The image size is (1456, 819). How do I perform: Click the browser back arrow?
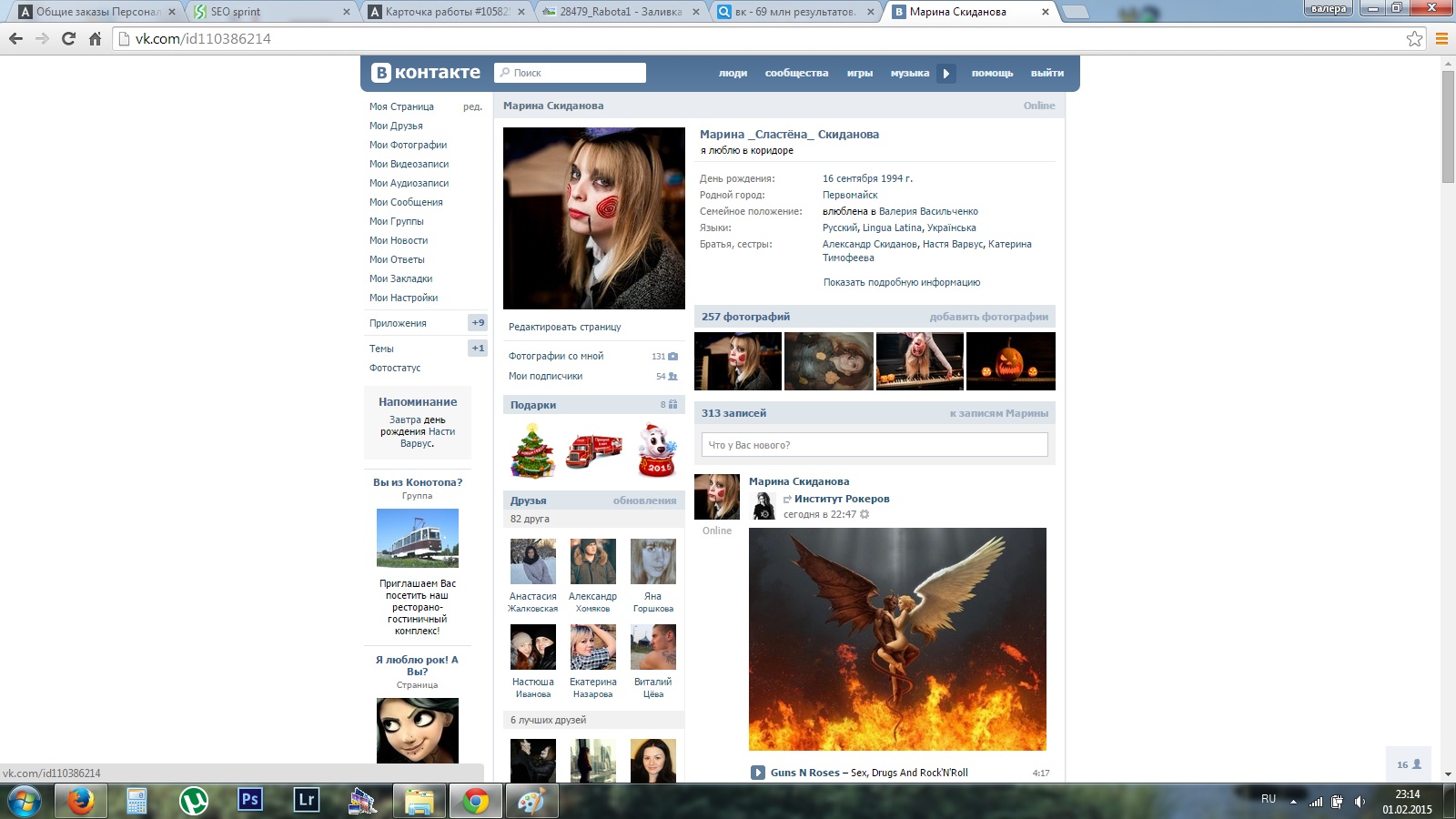15,38
